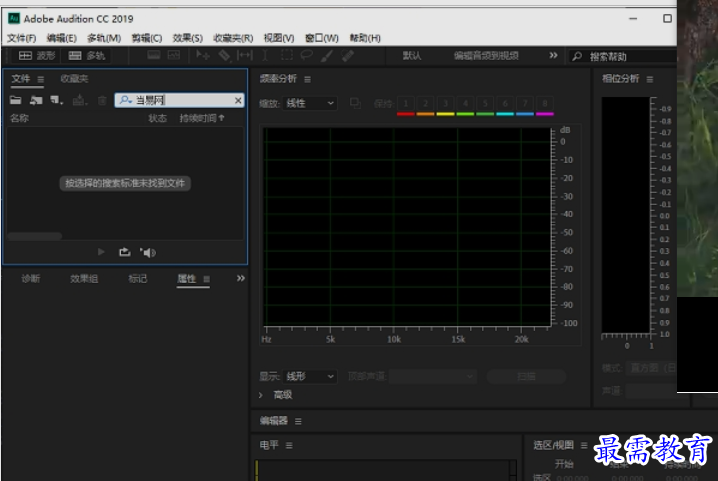Click the New File icon
Viewport: 718px width, 481px height.
pyautogui.click(x=56, y=100)
